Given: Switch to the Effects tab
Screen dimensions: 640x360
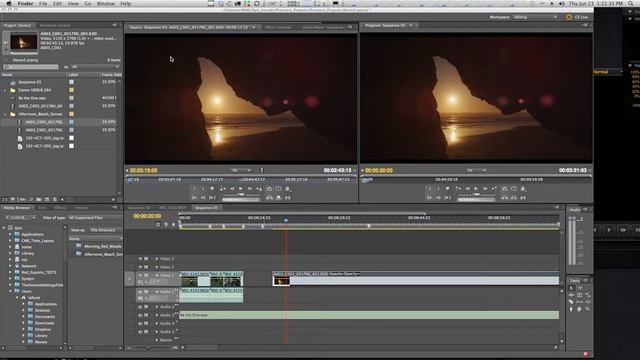Looking at the screenshot, I should pyautogui.click(x=60, y=208).
